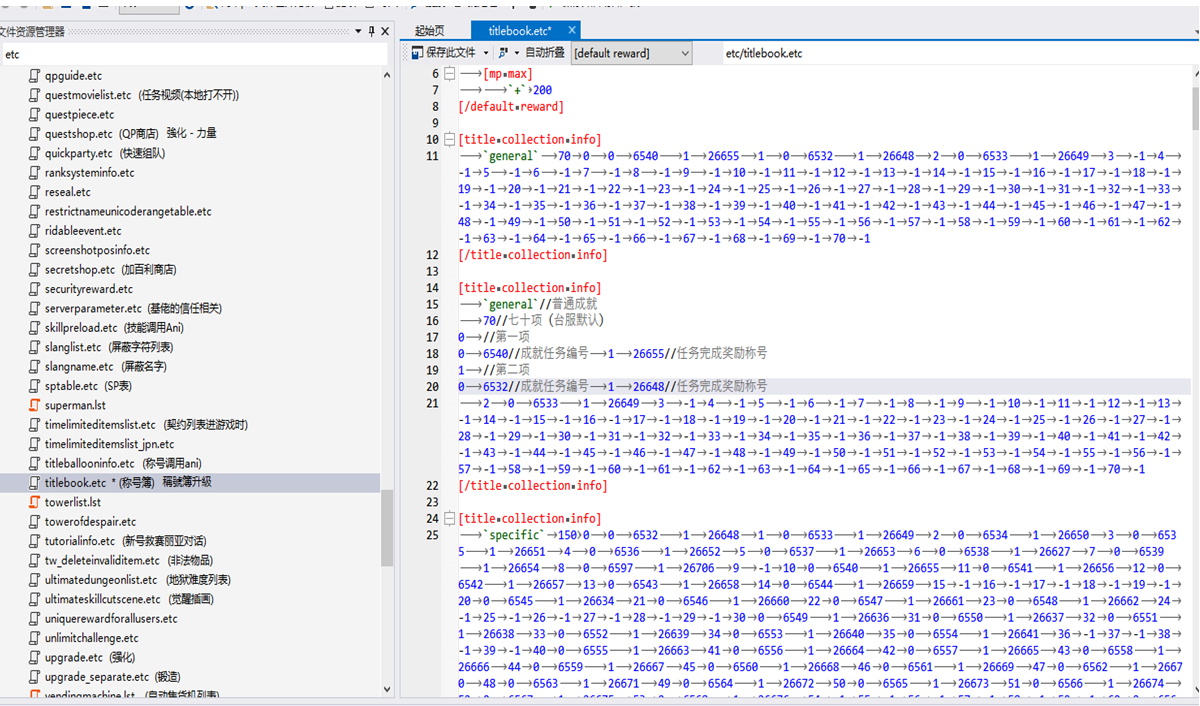Click the `specific` keyword on line 25
This screenshot has width=1200, height=706.
[x=516, y=535]
